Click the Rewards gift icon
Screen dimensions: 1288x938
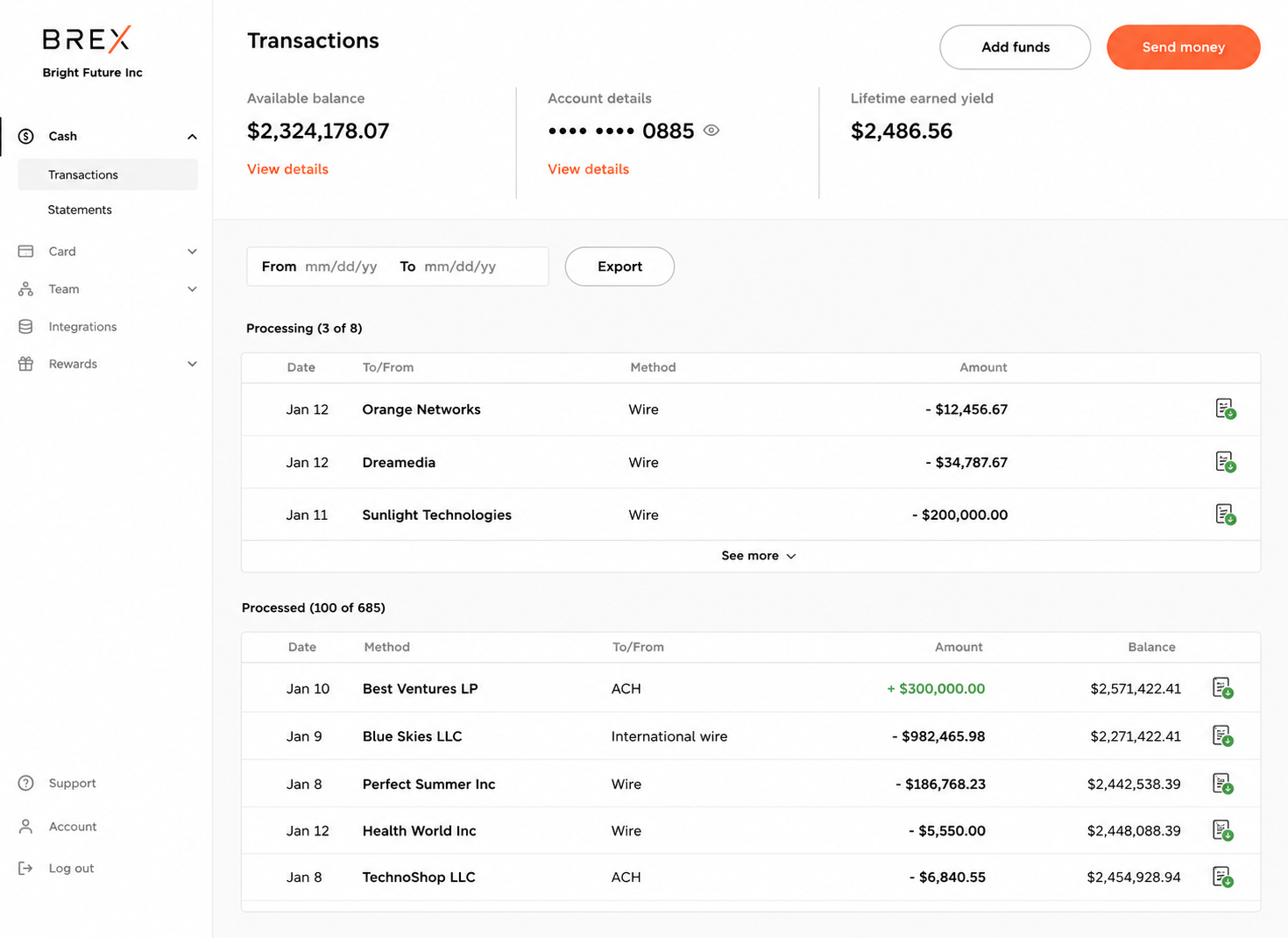pyautogui.click(x=26, y=364)
